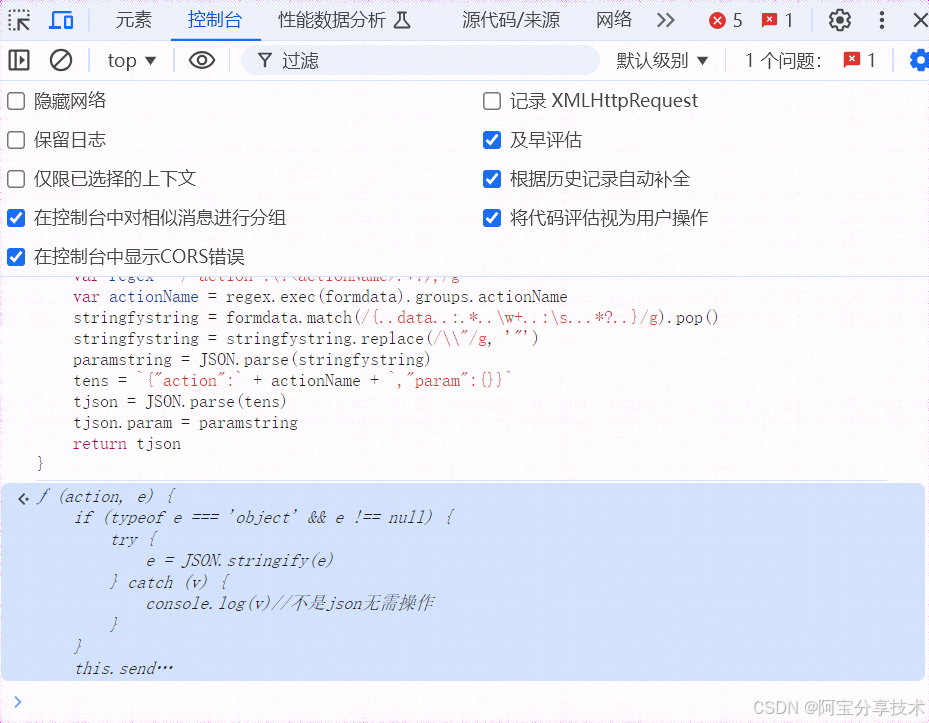Uncheck 将代码评估视为用户操作 checkbox

[492, 218]
